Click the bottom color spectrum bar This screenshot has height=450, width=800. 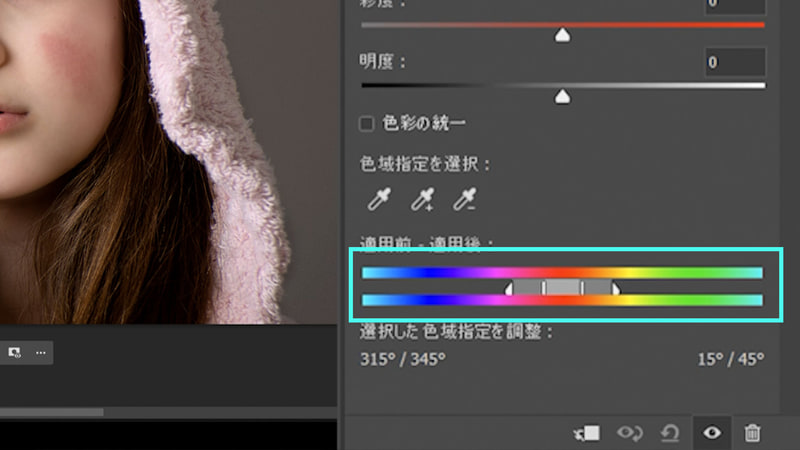click(562, 300)
